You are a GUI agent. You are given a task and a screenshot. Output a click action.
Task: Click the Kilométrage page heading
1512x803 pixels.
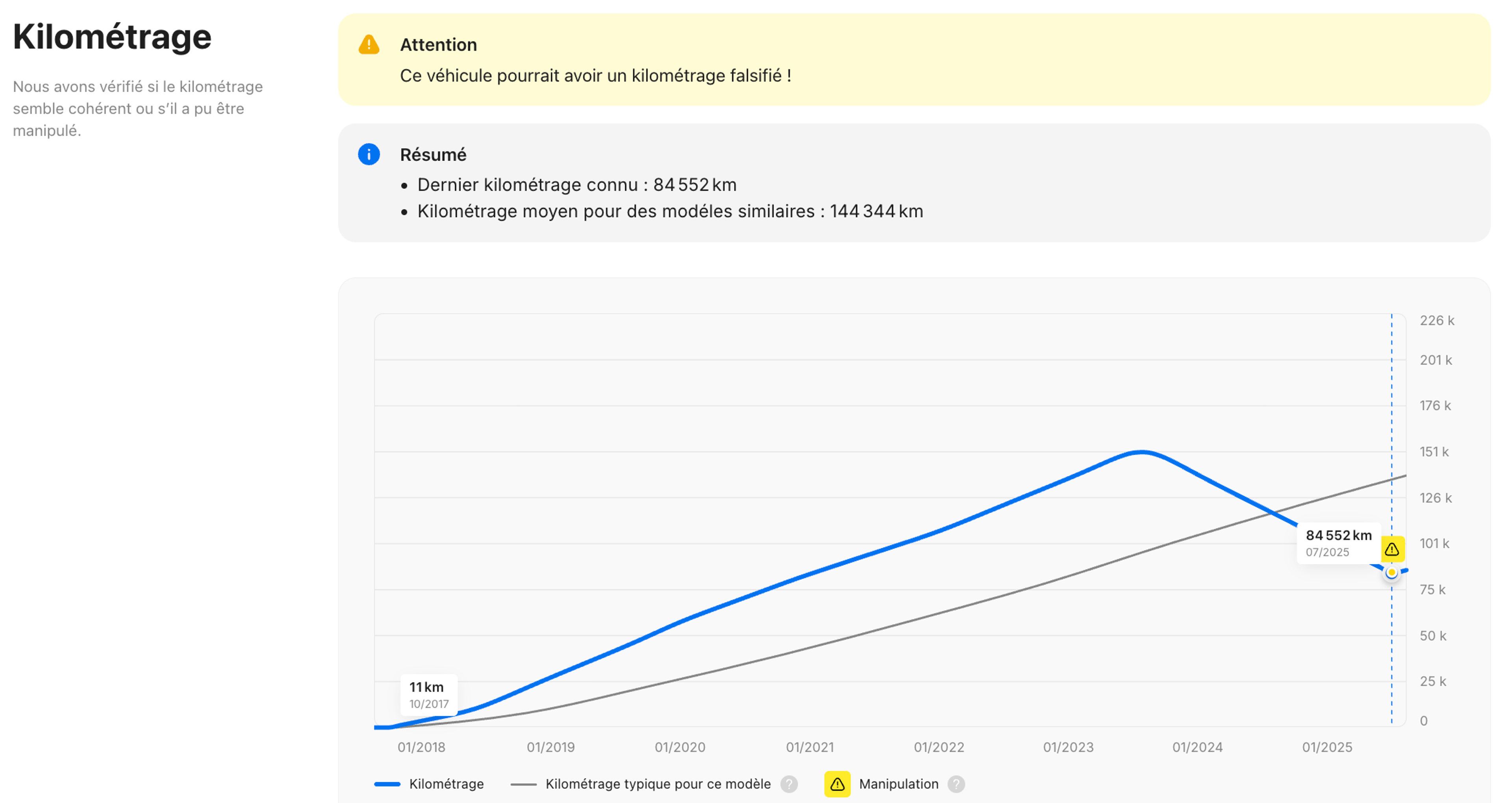pos(112,37)
